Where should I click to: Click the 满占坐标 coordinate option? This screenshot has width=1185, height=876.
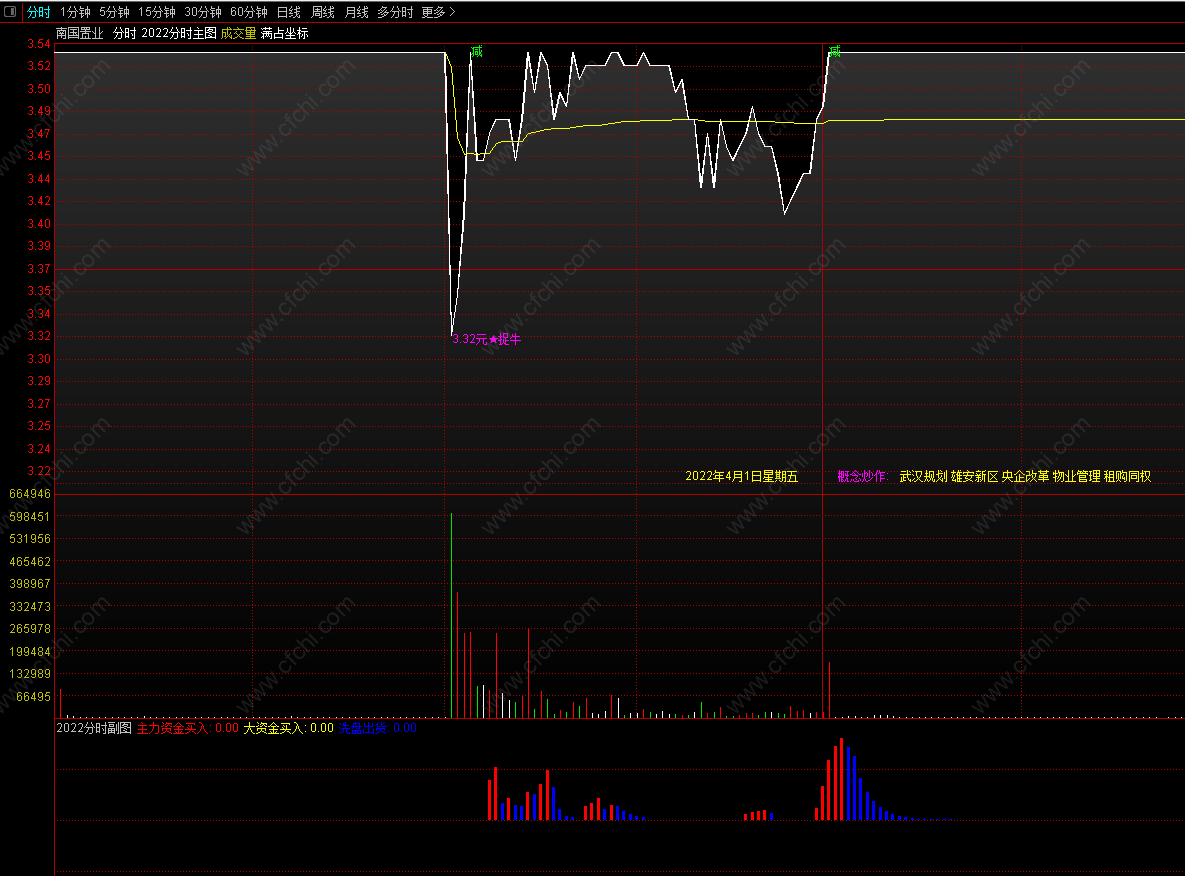[x=284, y=33]
